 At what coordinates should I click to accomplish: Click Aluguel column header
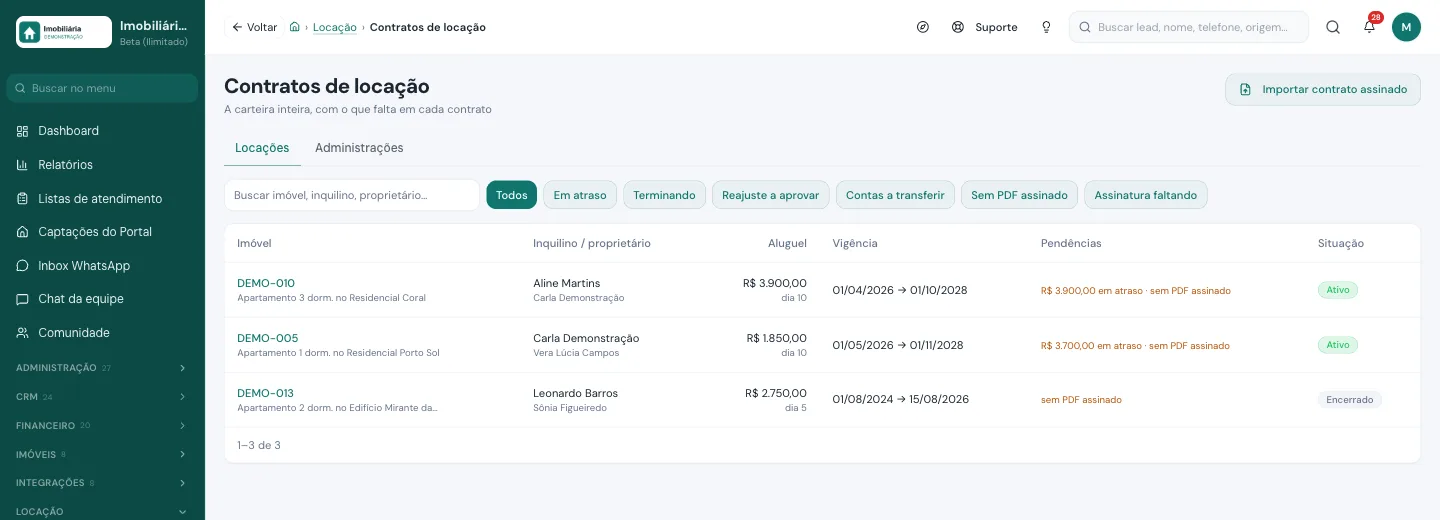coord(787,243)
